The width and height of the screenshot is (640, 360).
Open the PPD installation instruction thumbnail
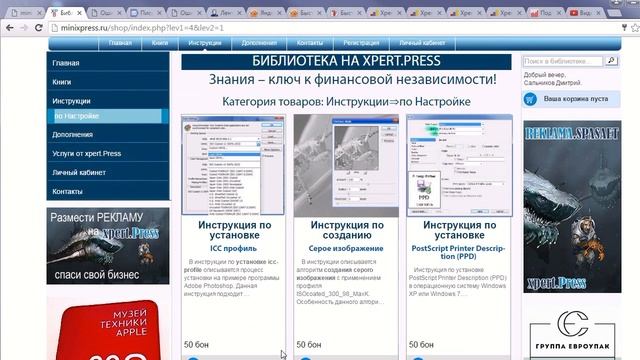(x=459, y=165)
